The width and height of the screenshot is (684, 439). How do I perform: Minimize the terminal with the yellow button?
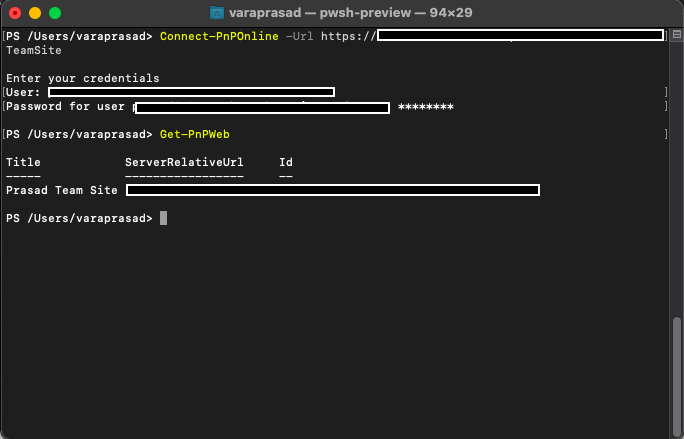pos(35,13)
